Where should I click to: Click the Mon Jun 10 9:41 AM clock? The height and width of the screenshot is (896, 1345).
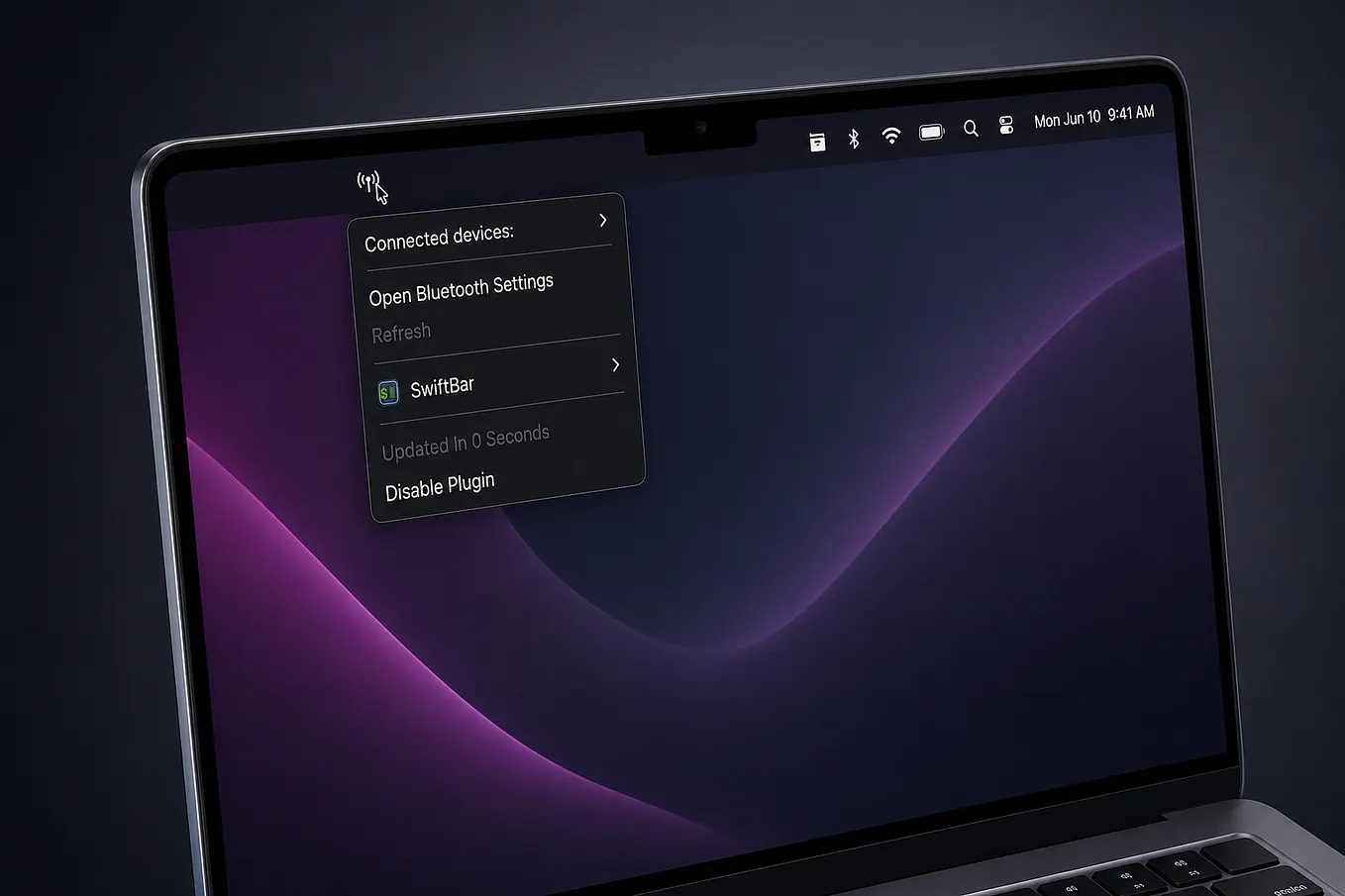[x=1094, y=117]
